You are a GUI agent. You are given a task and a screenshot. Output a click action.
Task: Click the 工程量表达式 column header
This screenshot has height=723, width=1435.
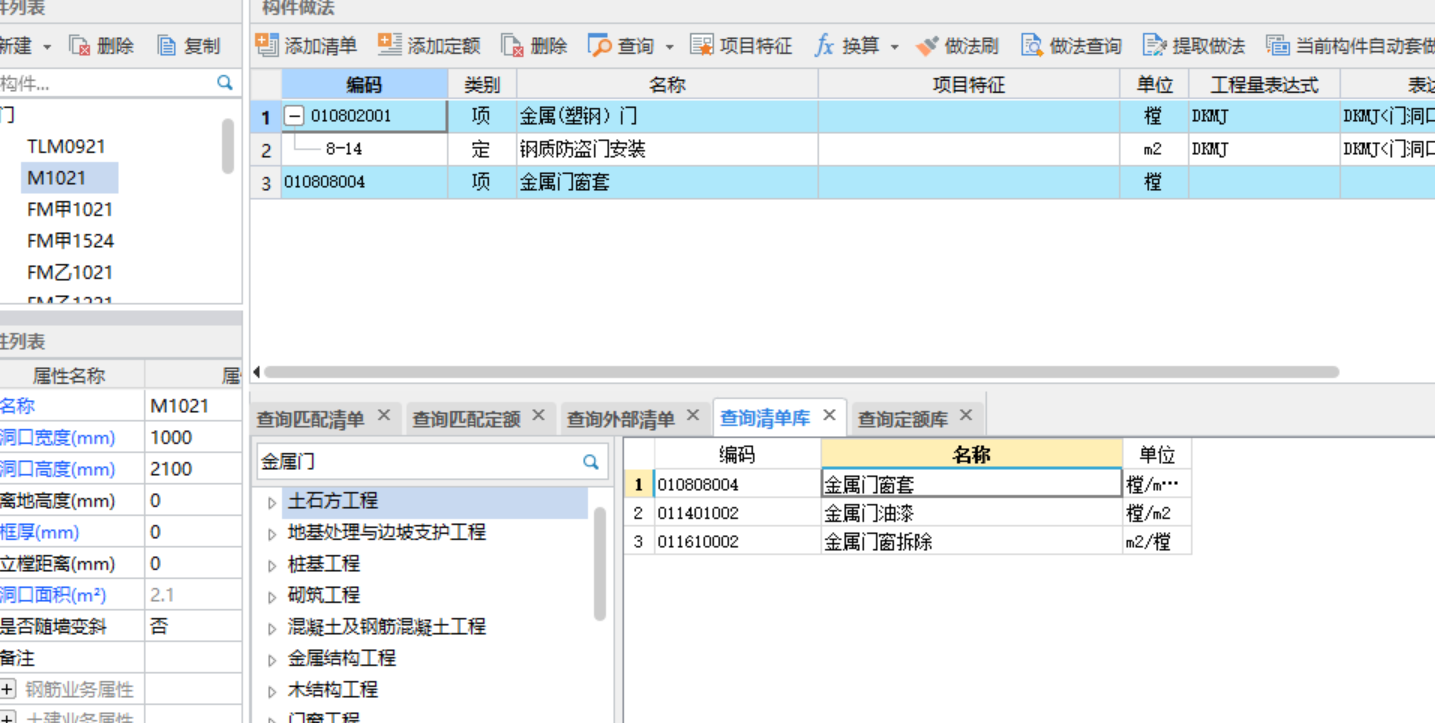(x=1264, y=85)
